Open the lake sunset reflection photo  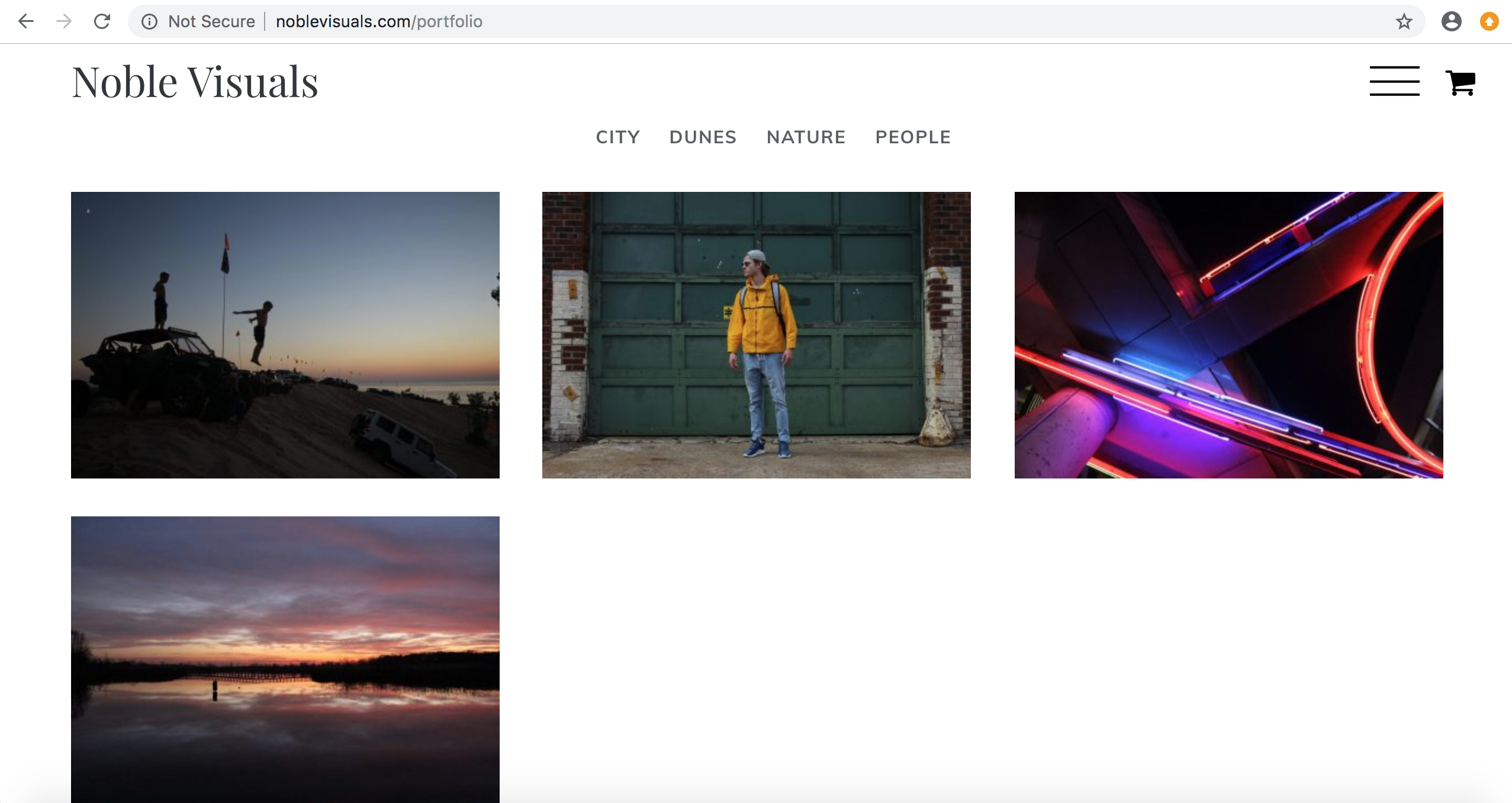(x=285, y=659)
